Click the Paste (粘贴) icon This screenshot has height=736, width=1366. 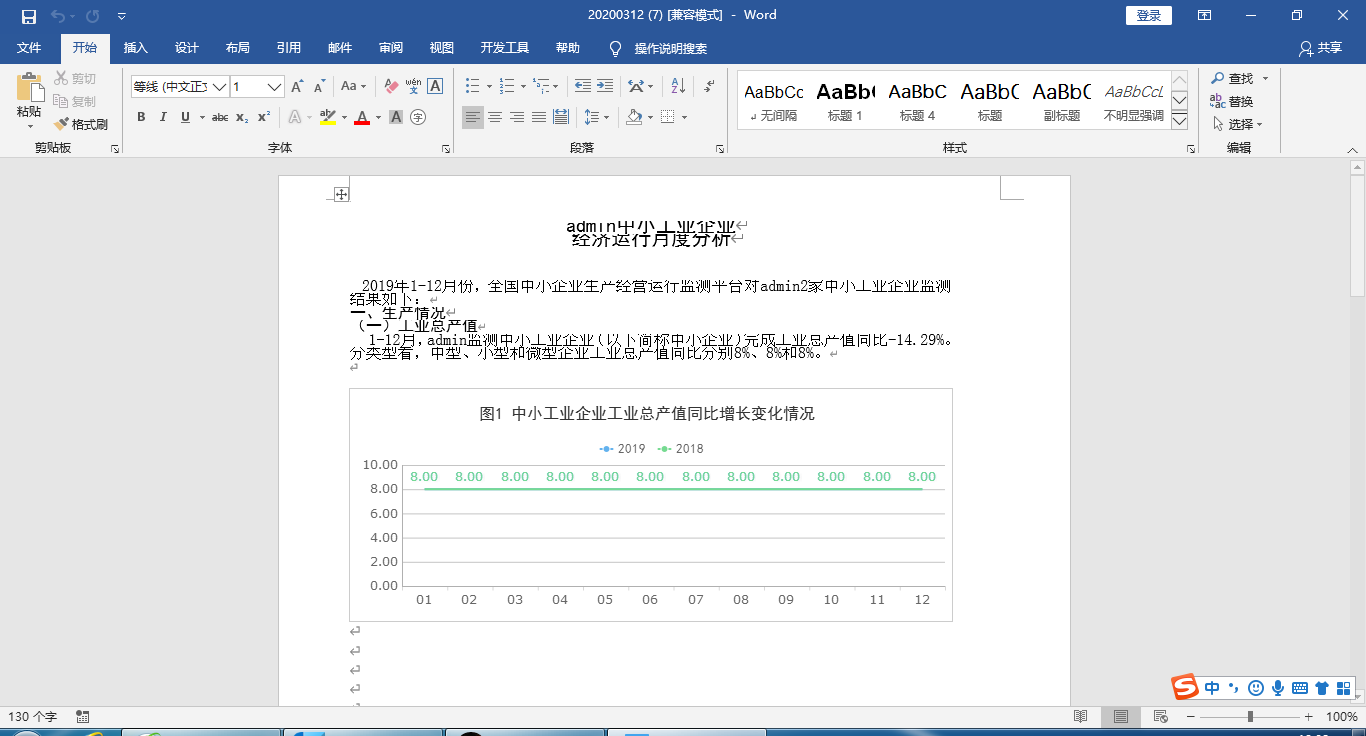(x=29, y=87)
